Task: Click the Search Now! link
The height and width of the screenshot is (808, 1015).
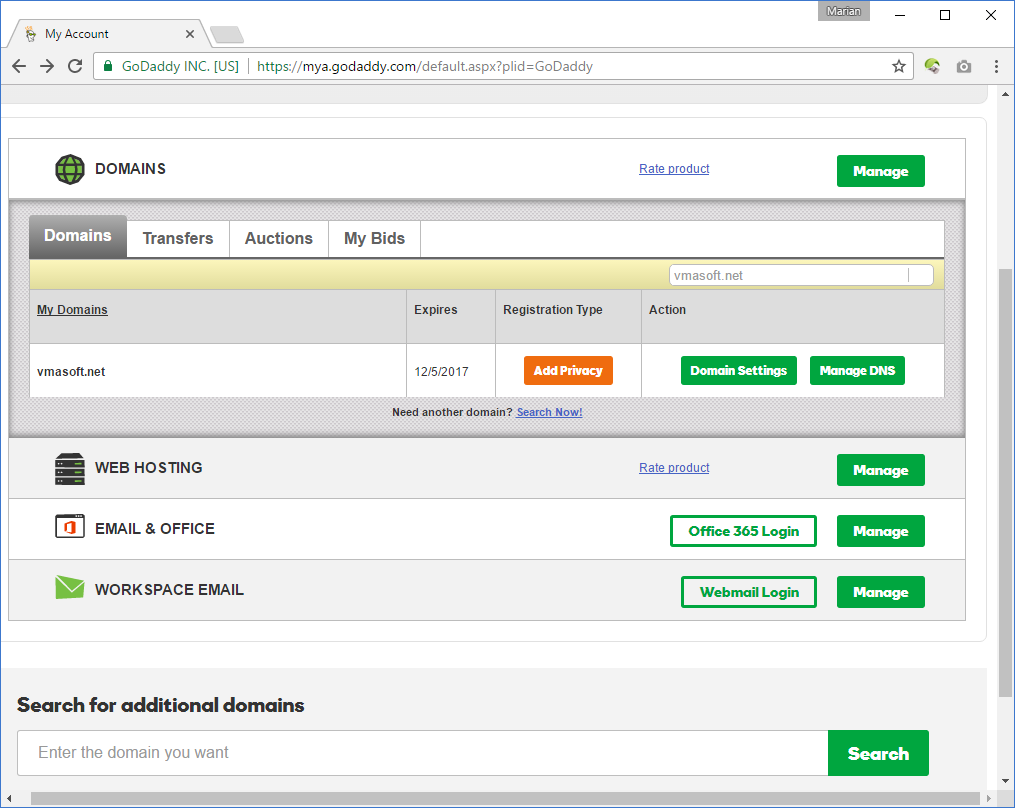Action: [549, 412]
